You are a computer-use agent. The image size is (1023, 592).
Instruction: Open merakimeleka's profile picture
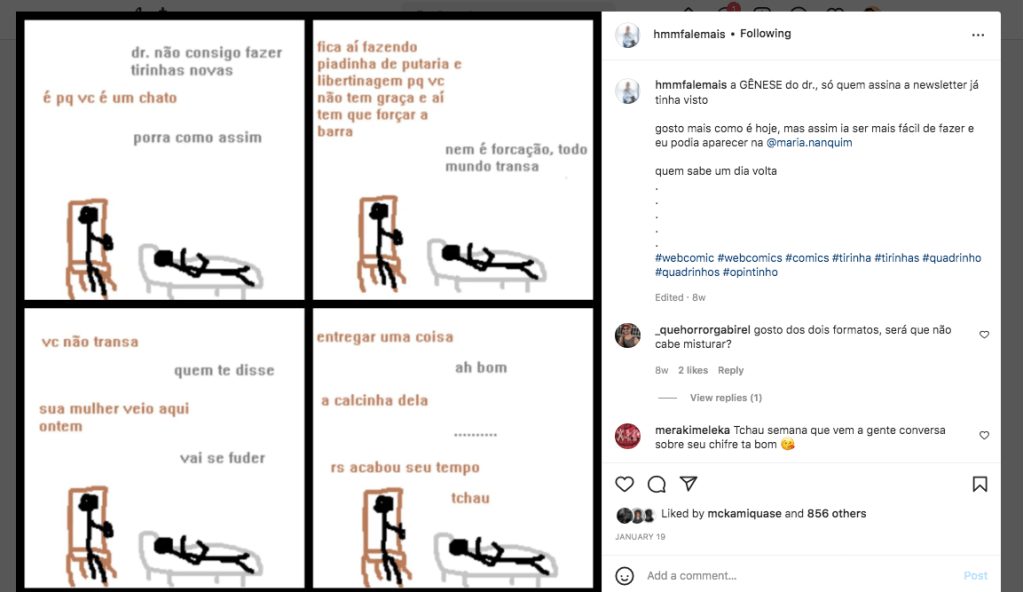[x=628, y=436]
